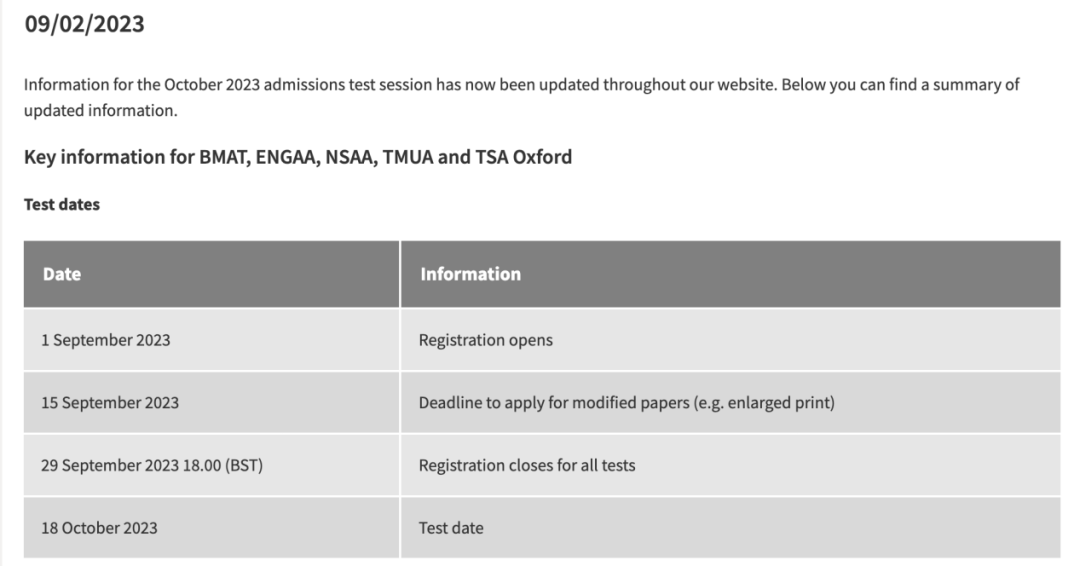This screenshot has height=566, width=1080.
Task: Click the Test dates subheading
Action: pyautogui.click(x=62, y=205)
